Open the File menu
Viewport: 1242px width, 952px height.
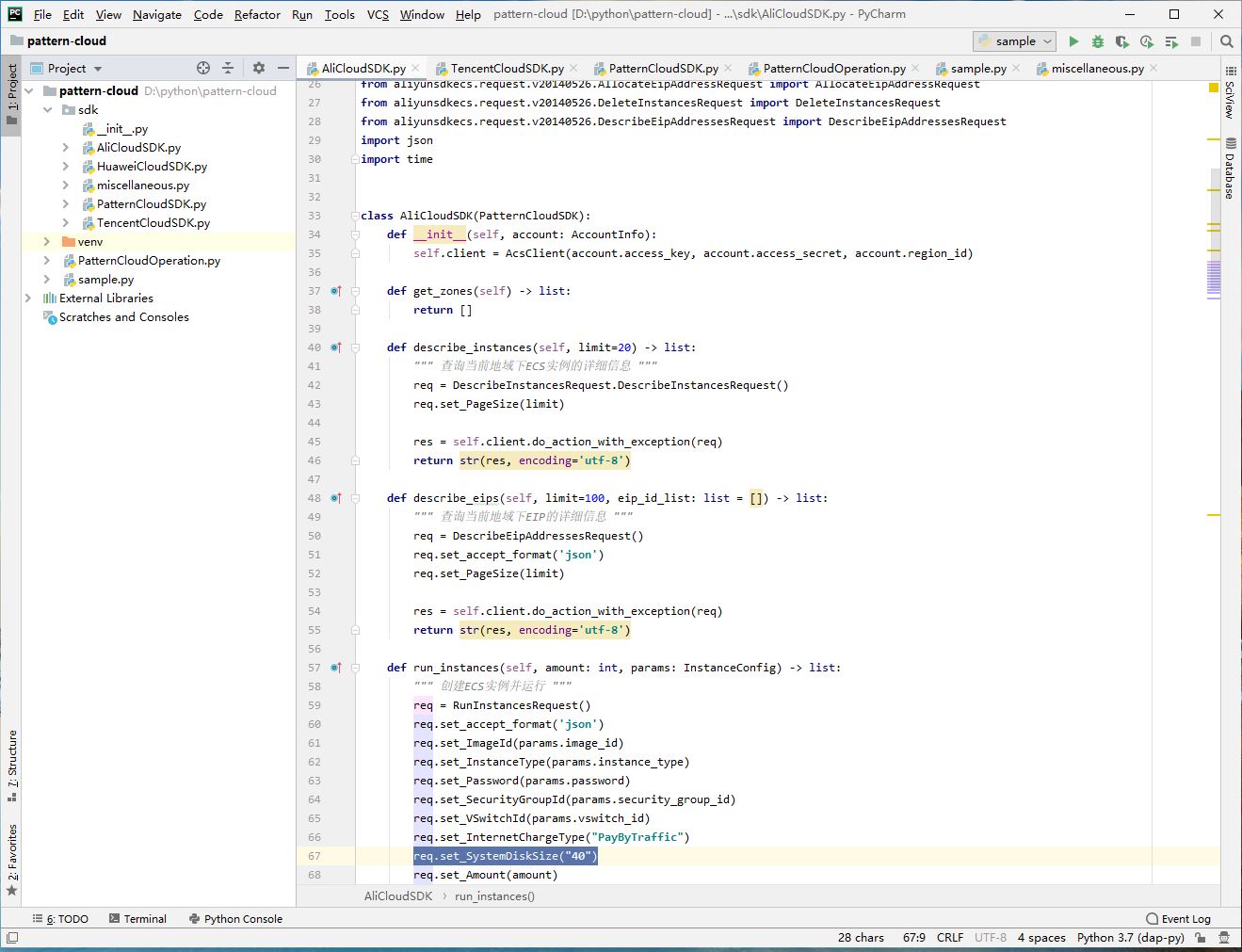coord(42,14)
